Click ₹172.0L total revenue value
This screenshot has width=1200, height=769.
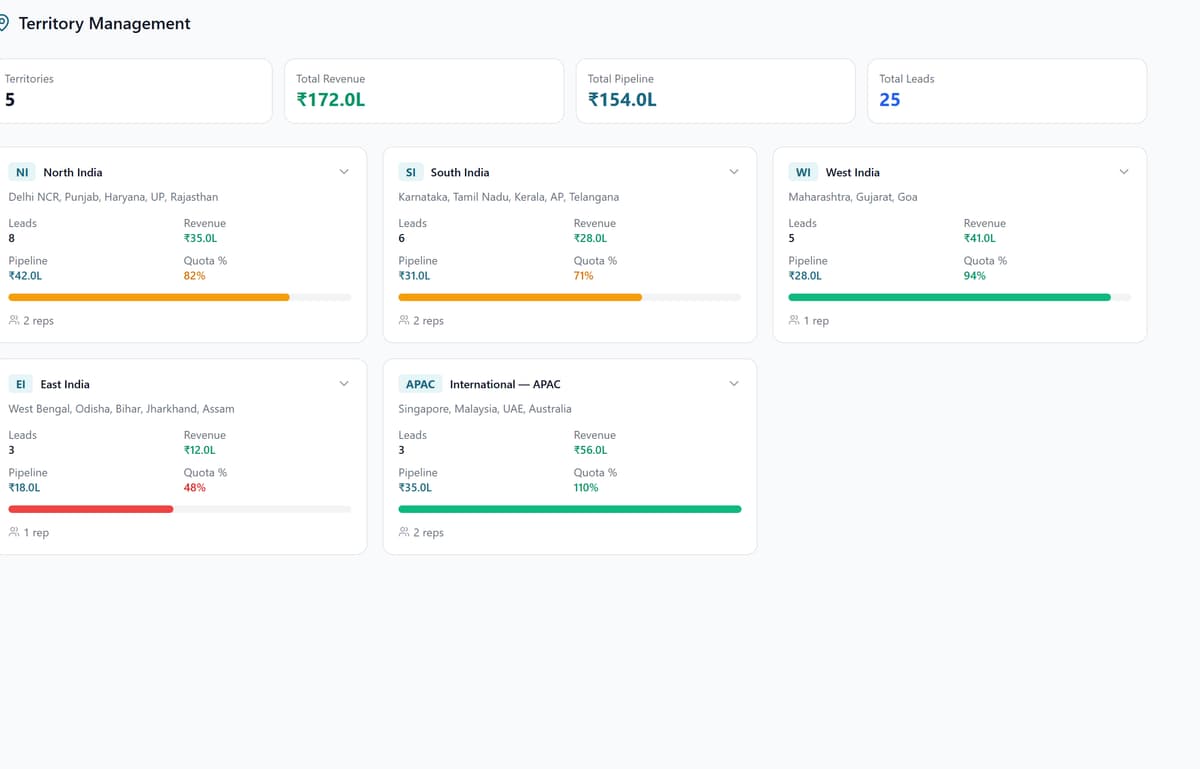(331, 99)
